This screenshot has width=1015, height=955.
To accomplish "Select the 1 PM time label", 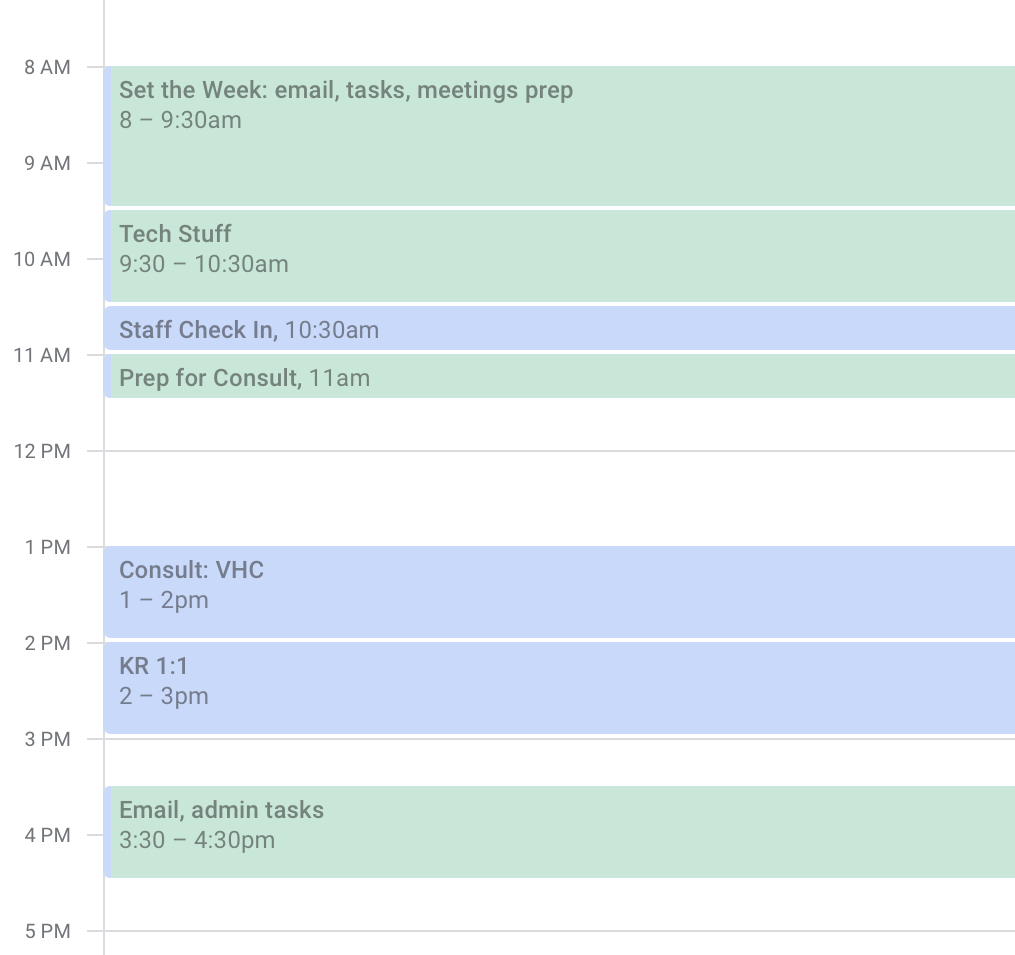I will (47, 547).
